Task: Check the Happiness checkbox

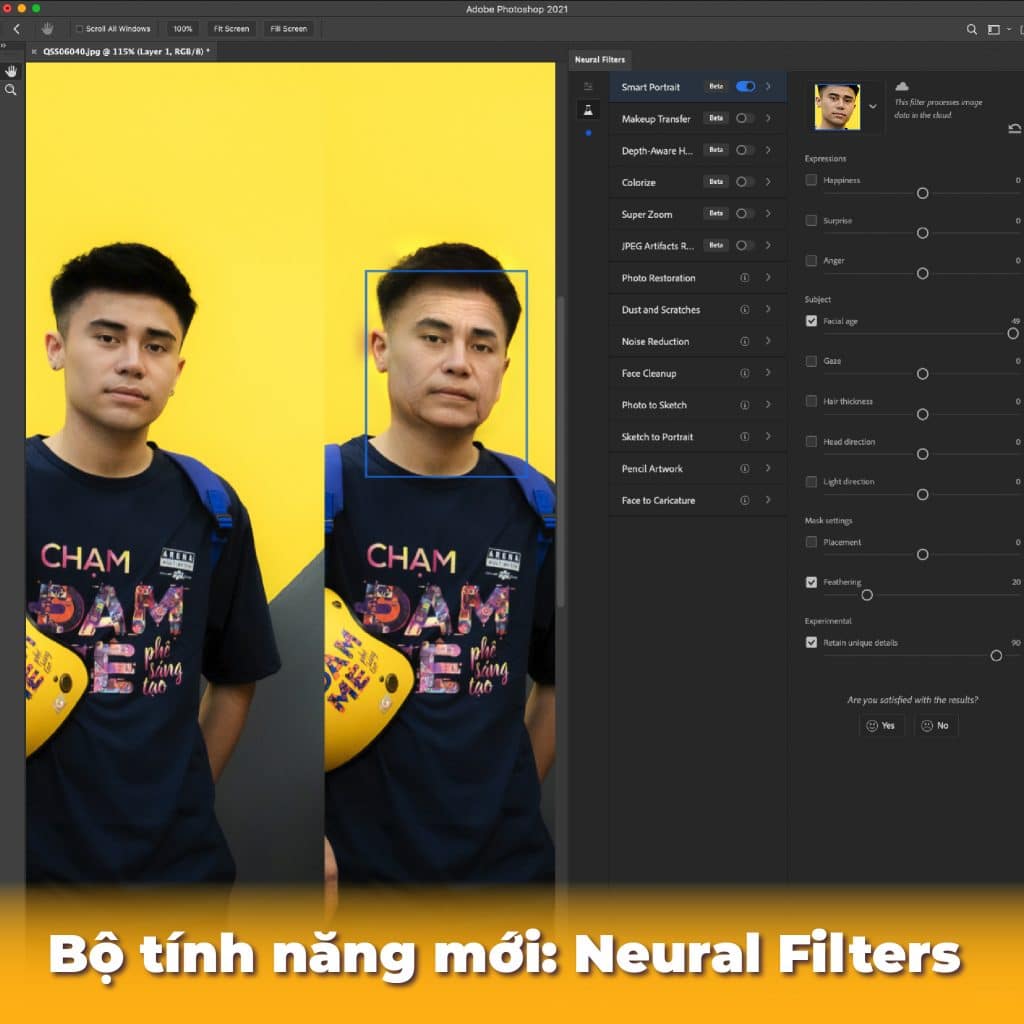Action: tap(811, 180)
